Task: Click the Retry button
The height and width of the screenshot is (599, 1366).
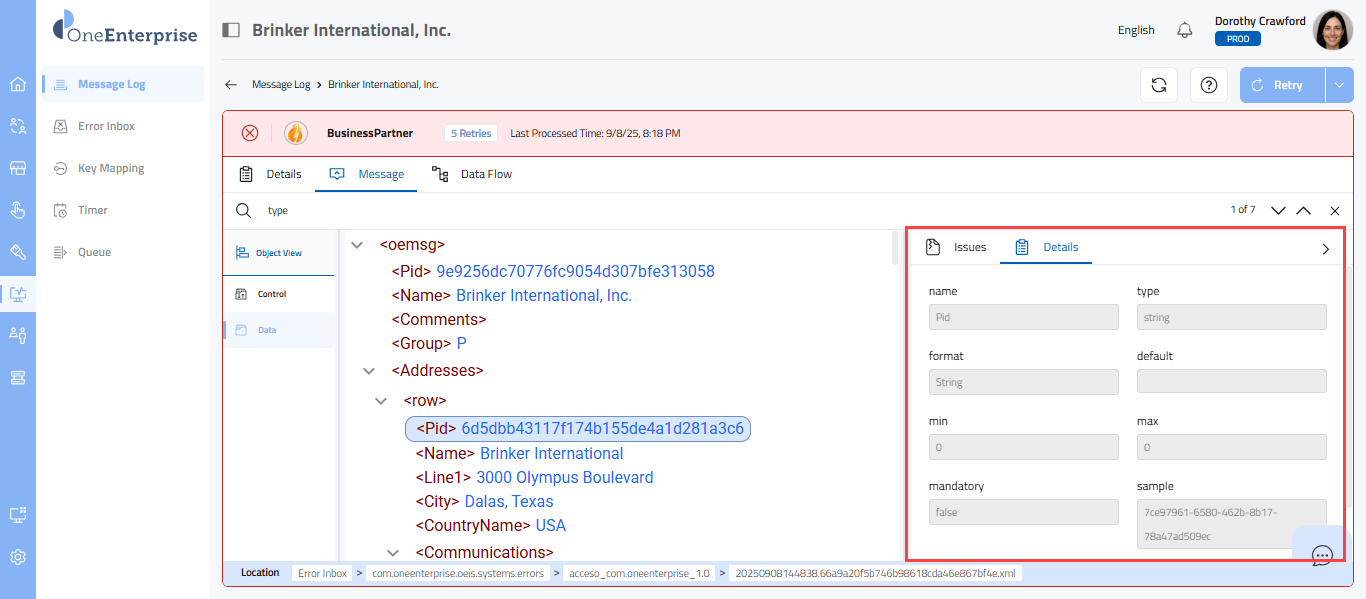Action: point(1282,85)
